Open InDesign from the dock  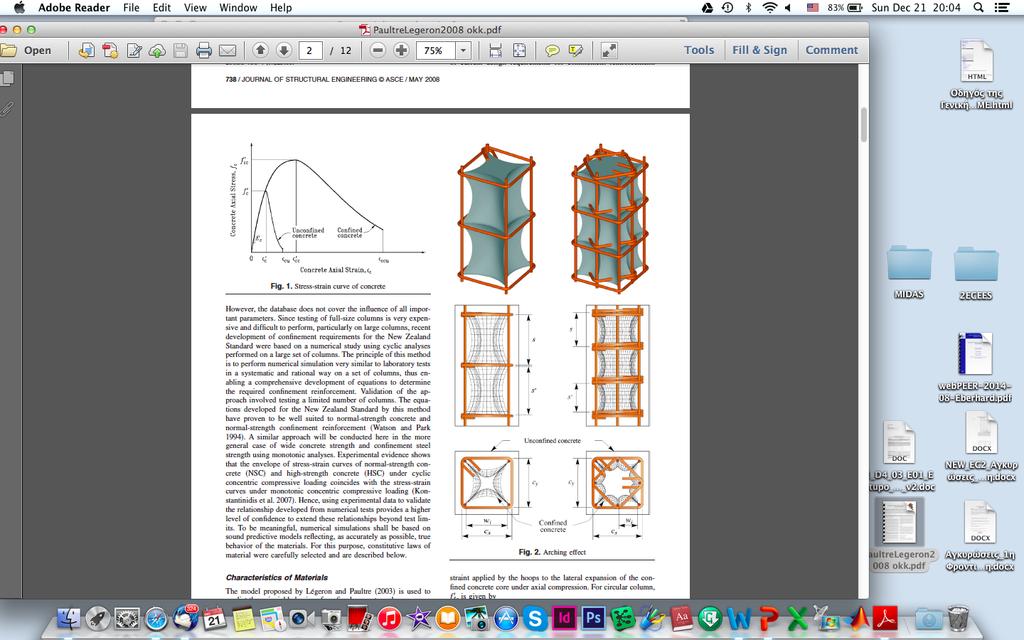click(564, 618)
